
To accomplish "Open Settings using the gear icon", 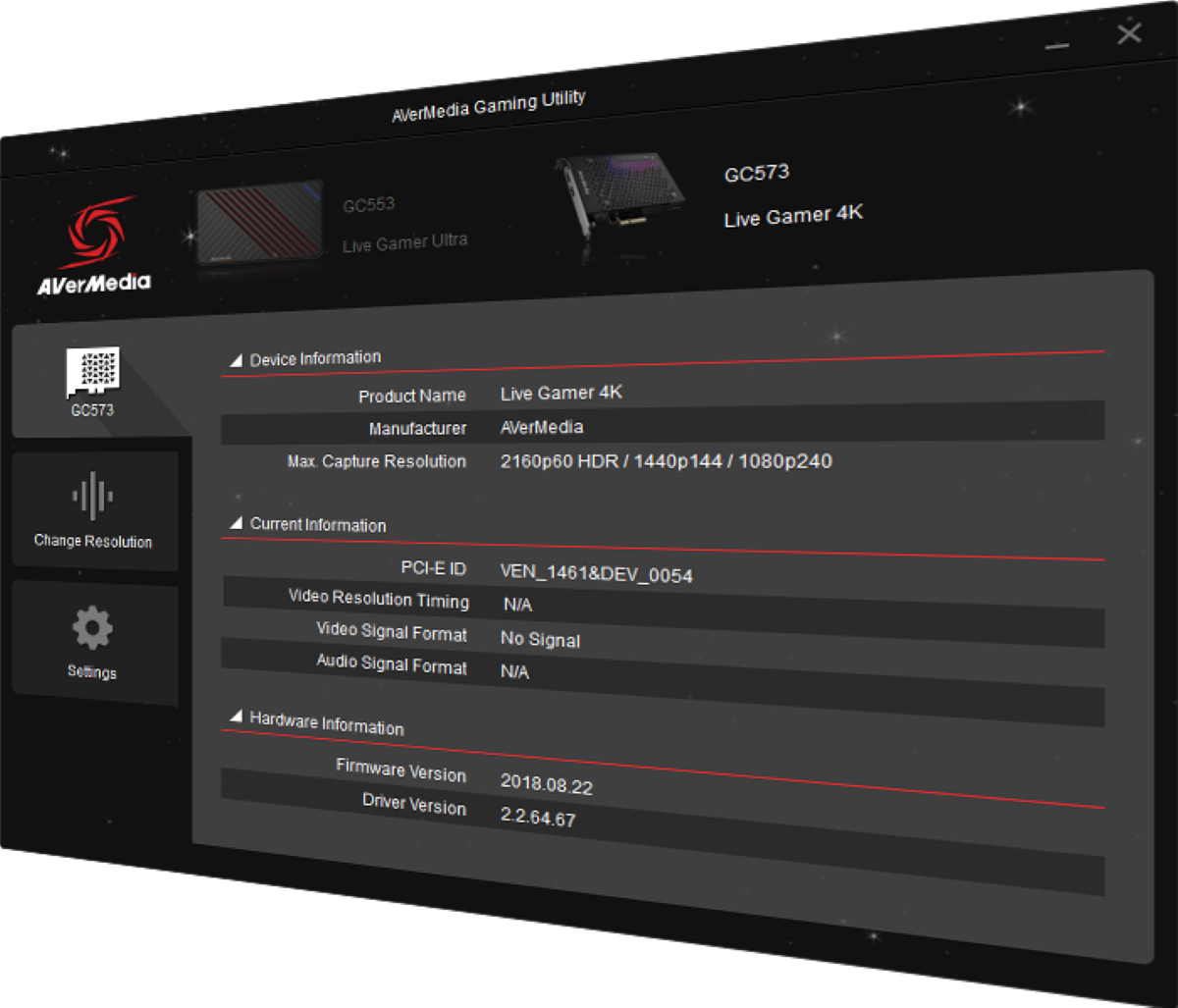I will coord(93,638).
